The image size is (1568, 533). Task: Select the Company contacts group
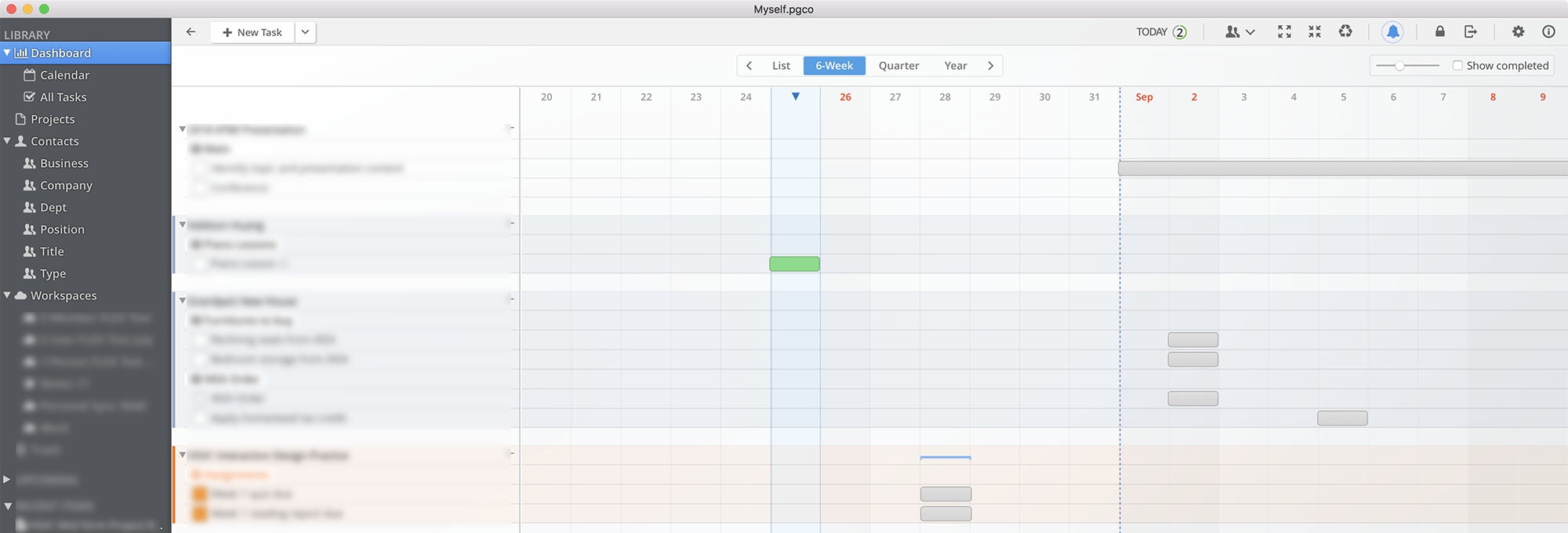click(66, 185)
